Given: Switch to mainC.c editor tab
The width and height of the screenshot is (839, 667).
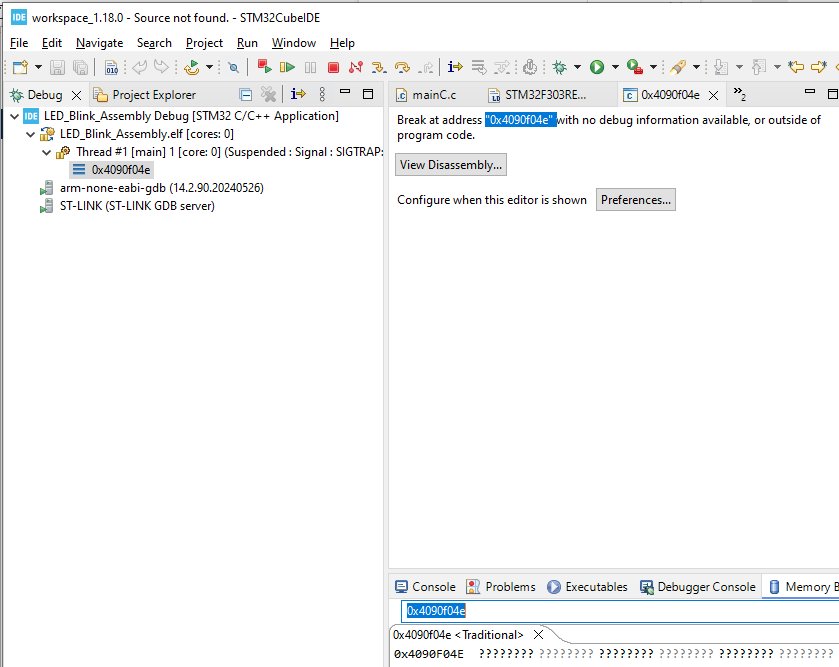Looking at the screenshot, I should click(426, 95).
